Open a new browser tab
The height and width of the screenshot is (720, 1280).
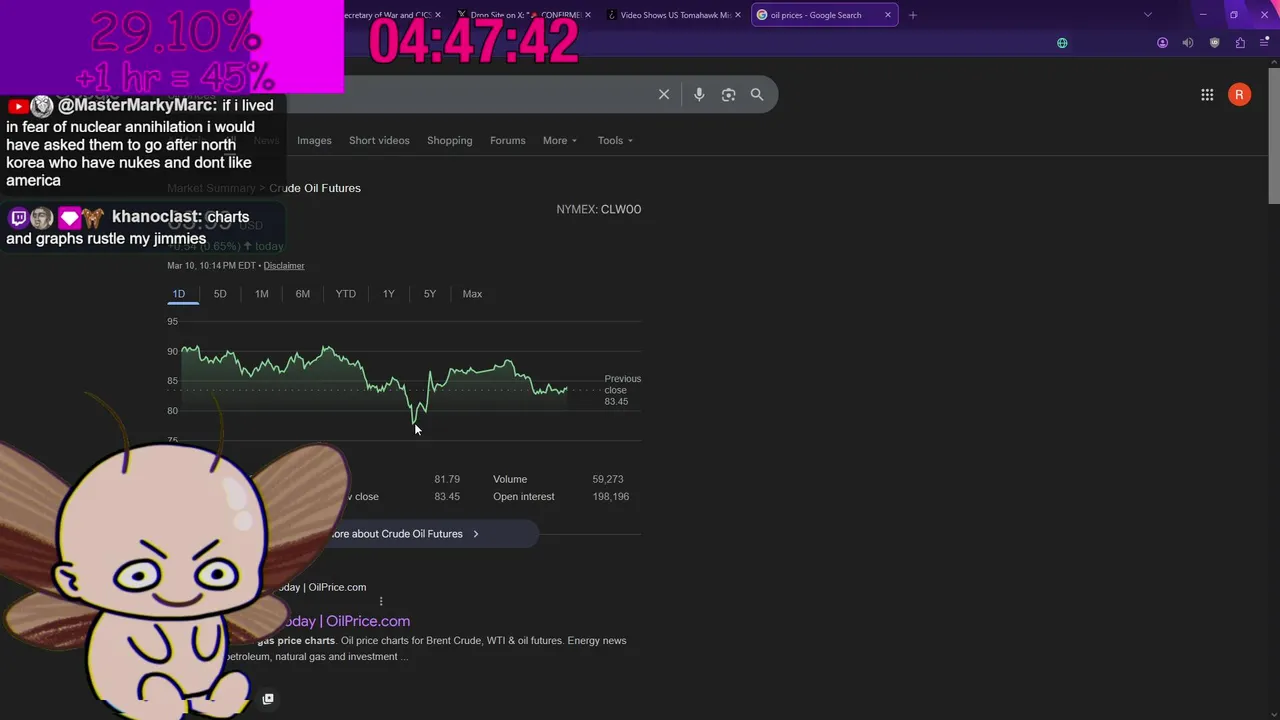(x=912, y=15)
